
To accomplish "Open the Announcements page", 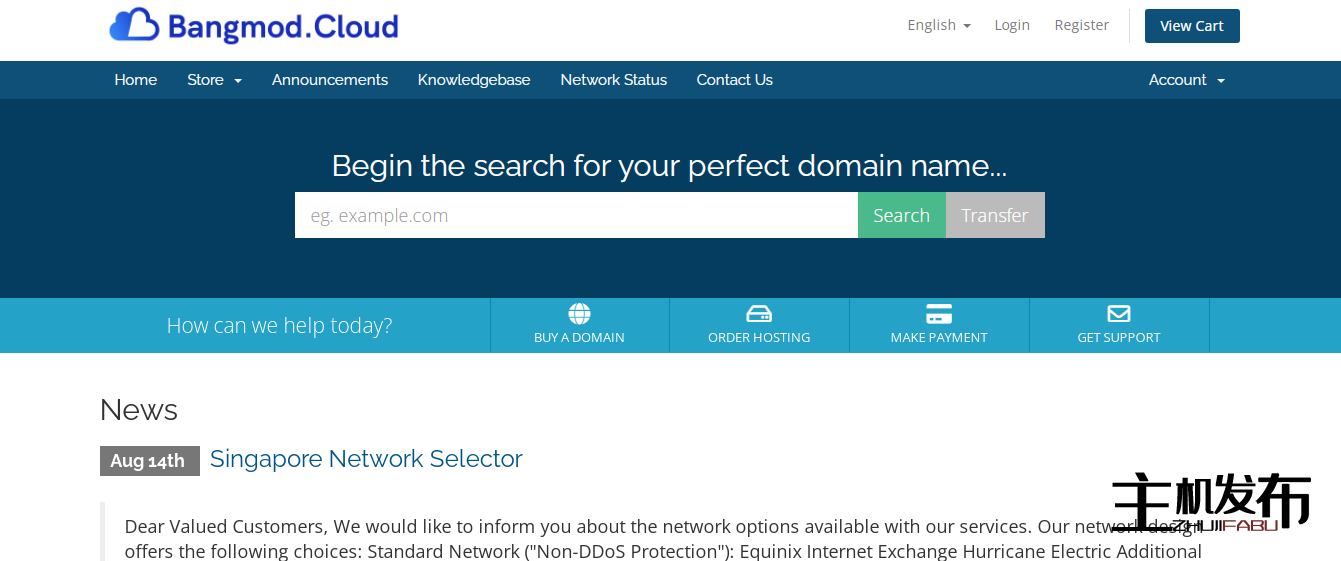I will (329, 80).
